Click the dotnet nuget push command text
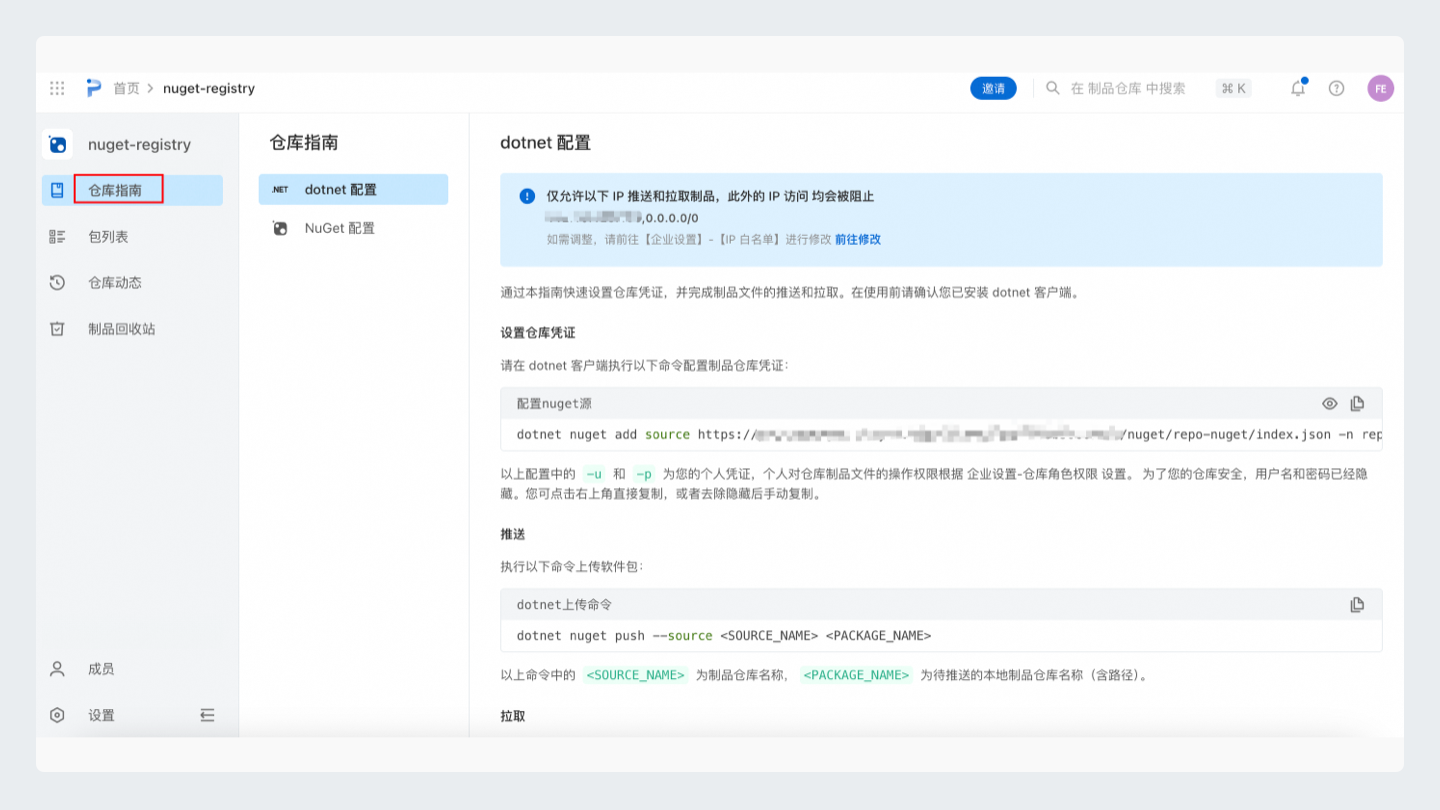The width and height of the screenshot is (1440, 810). (x=724, y=636)
